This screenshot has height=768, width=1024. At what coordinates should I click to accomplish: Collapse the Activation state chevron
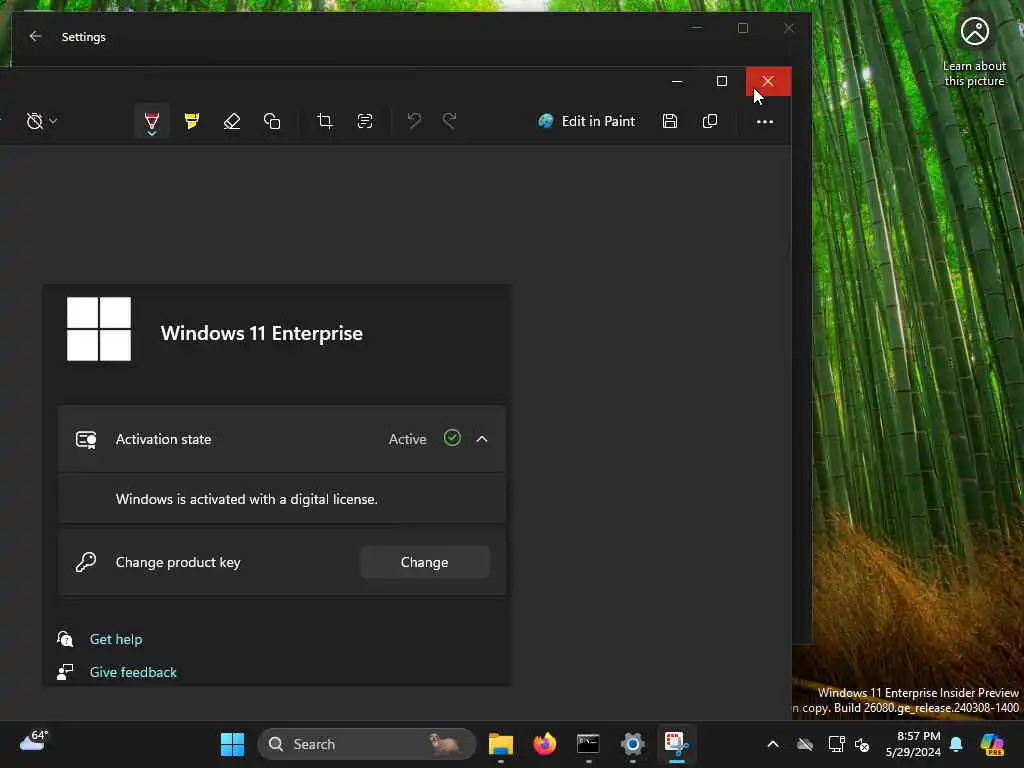pos(482,439)
